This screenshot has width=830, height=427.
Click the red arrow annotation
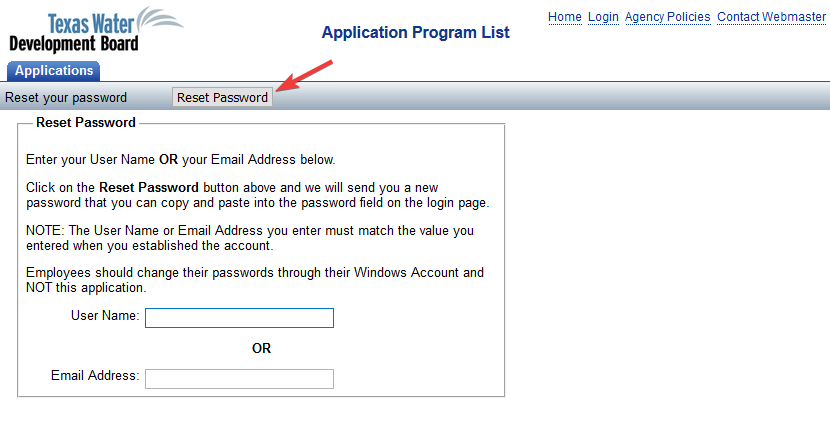tap(304, 75)
